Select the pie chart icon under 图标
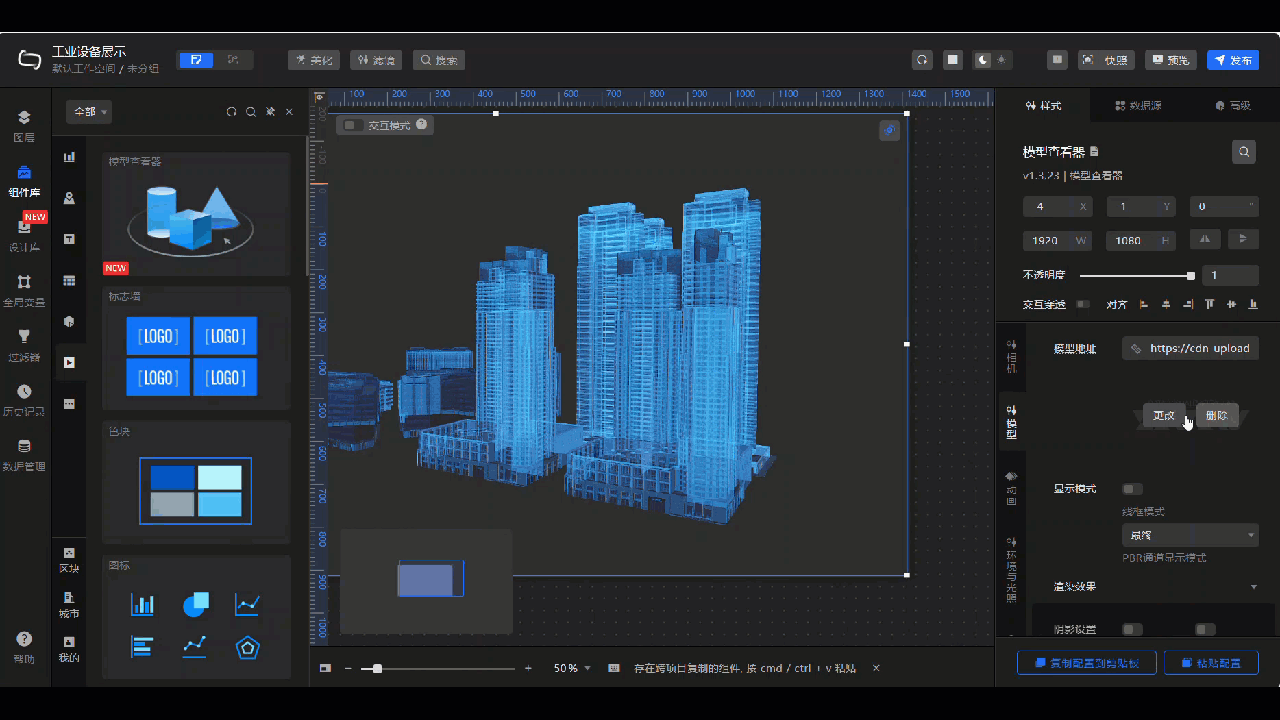The height and width of the screenshot is (720, 1280). tap(195, 604)
